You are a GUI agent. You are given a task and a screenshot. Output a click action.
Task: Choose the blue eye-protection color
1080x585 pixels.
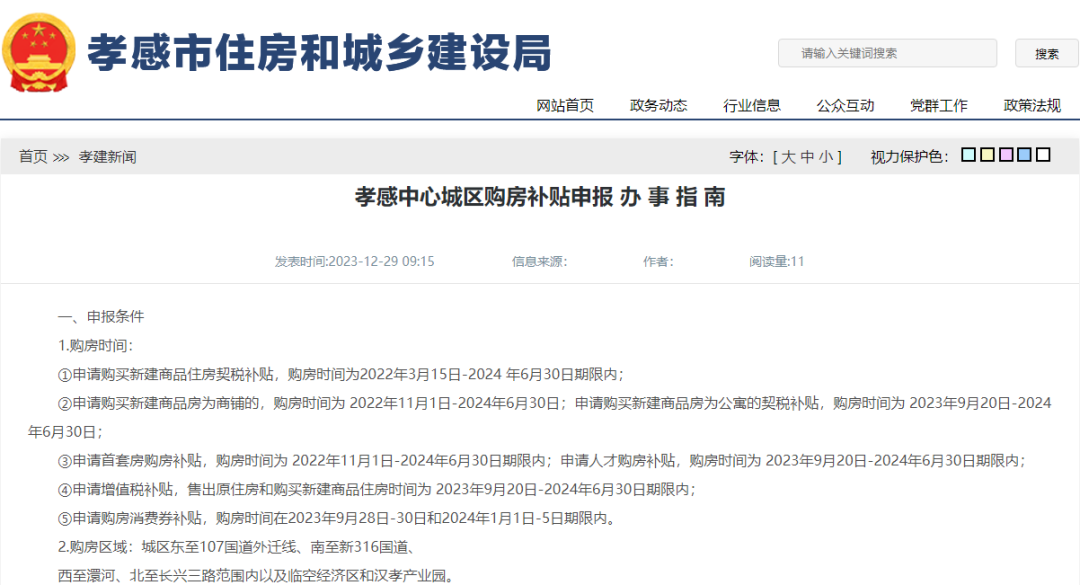click(1024, 155)
